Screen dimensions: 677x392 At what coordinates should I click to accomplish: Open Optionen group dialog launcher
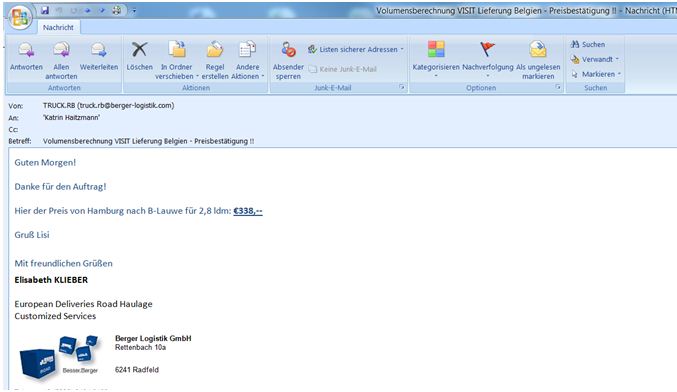(558, 87)
